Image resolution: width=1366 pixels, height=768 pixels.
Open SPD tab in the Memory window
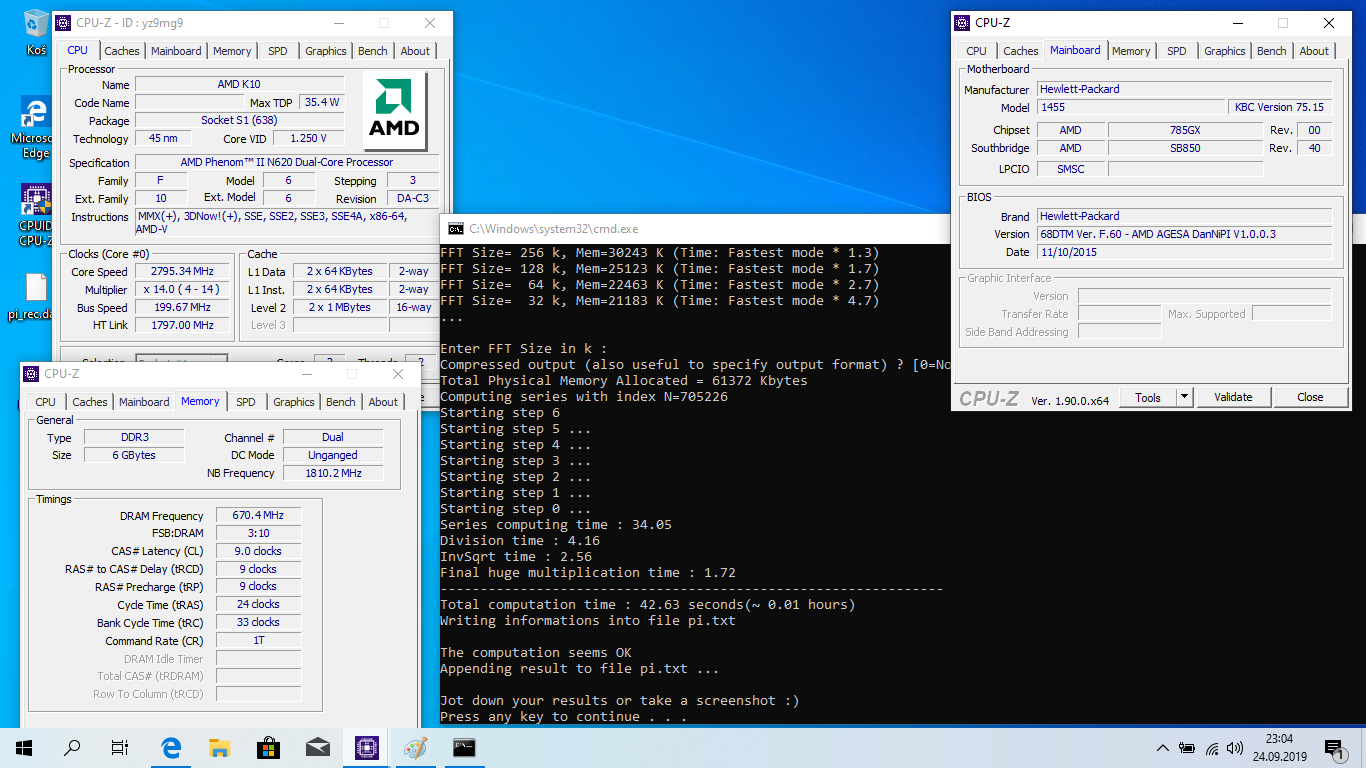click(x=246, y=402)
